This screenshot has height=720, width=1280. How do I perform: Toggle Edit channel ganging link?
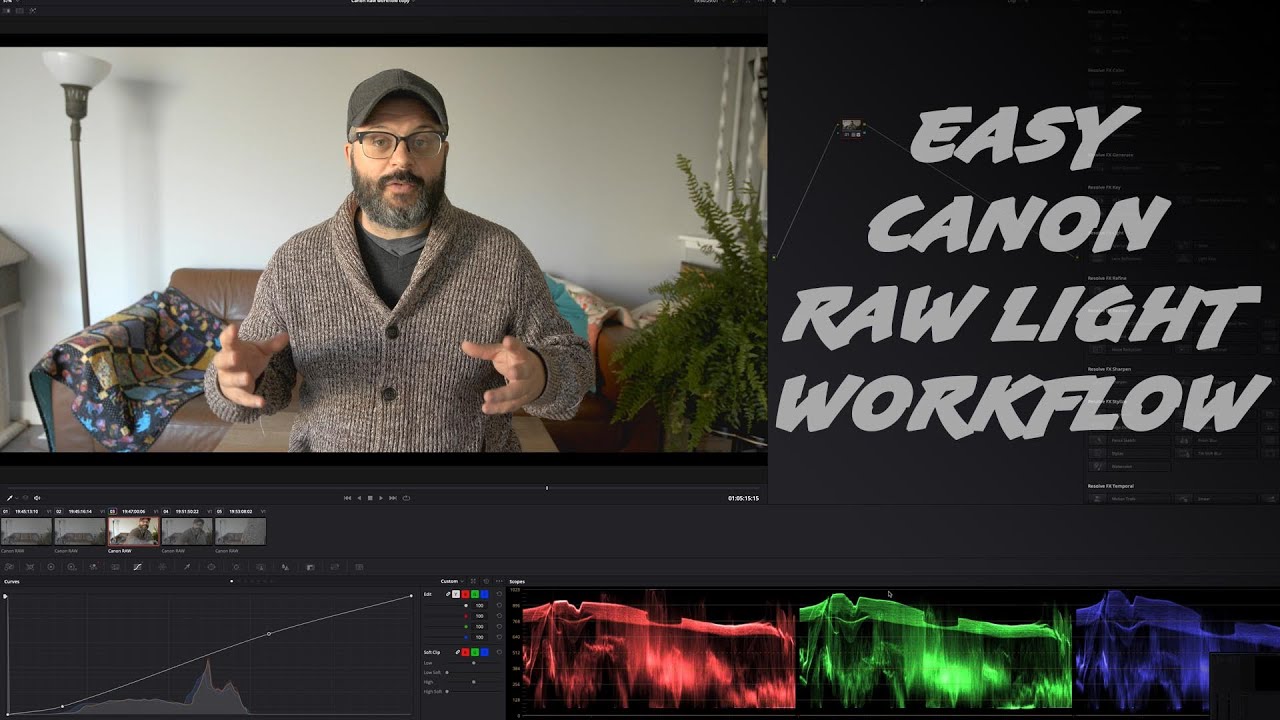[448, 594]
